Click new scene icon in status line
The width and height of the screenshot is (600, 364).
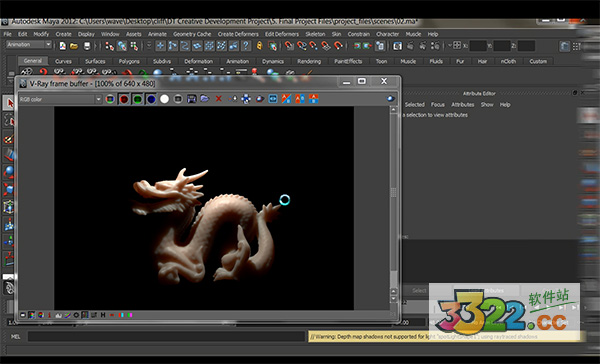click(x=62, y=46)
